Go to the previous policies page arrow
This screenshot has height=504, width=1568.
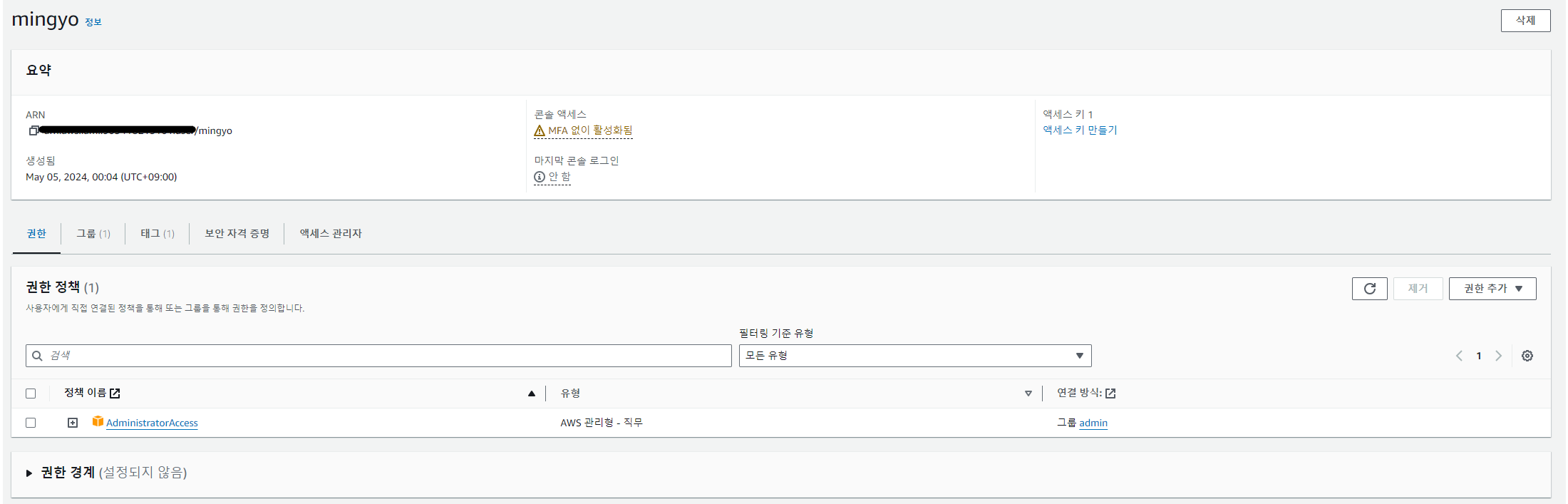[1459, 356]
